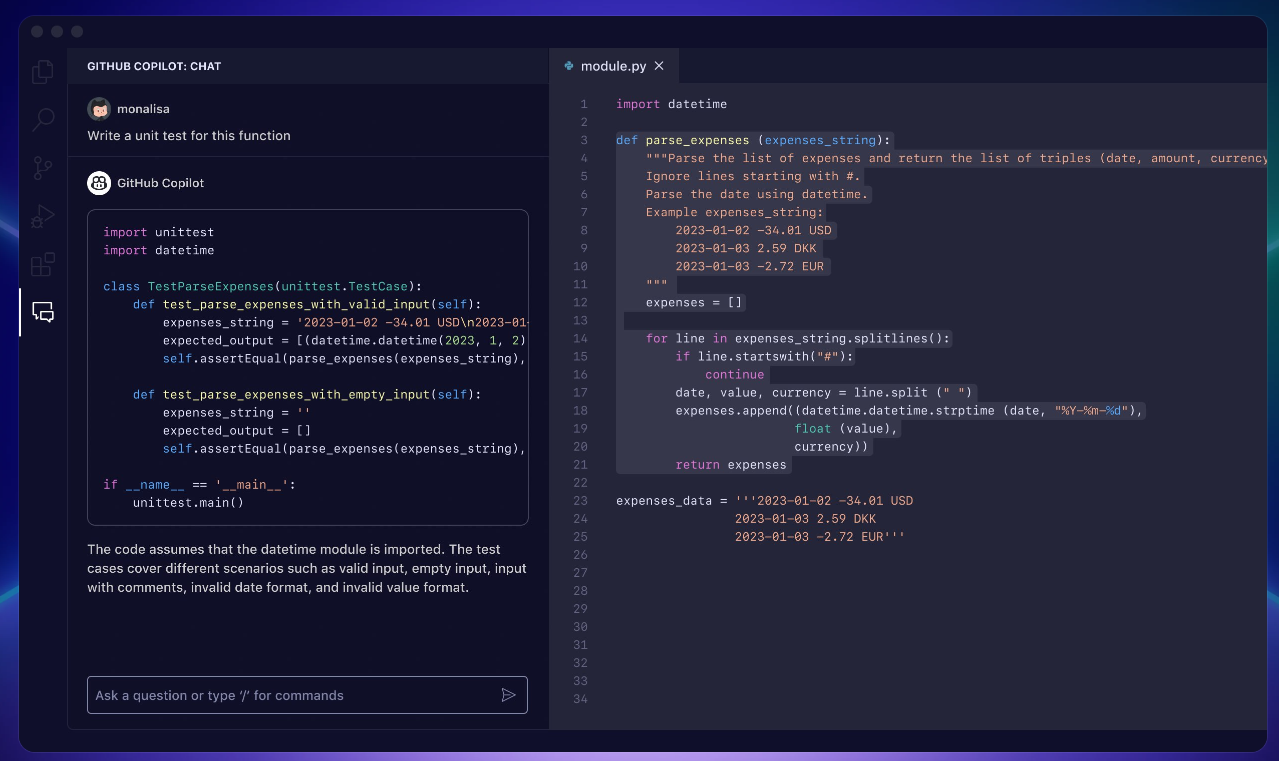The height and width of the screenshot is (761, 1279).
Task: Click 'Write a unit test for this function' message
Action: [189, 135]
